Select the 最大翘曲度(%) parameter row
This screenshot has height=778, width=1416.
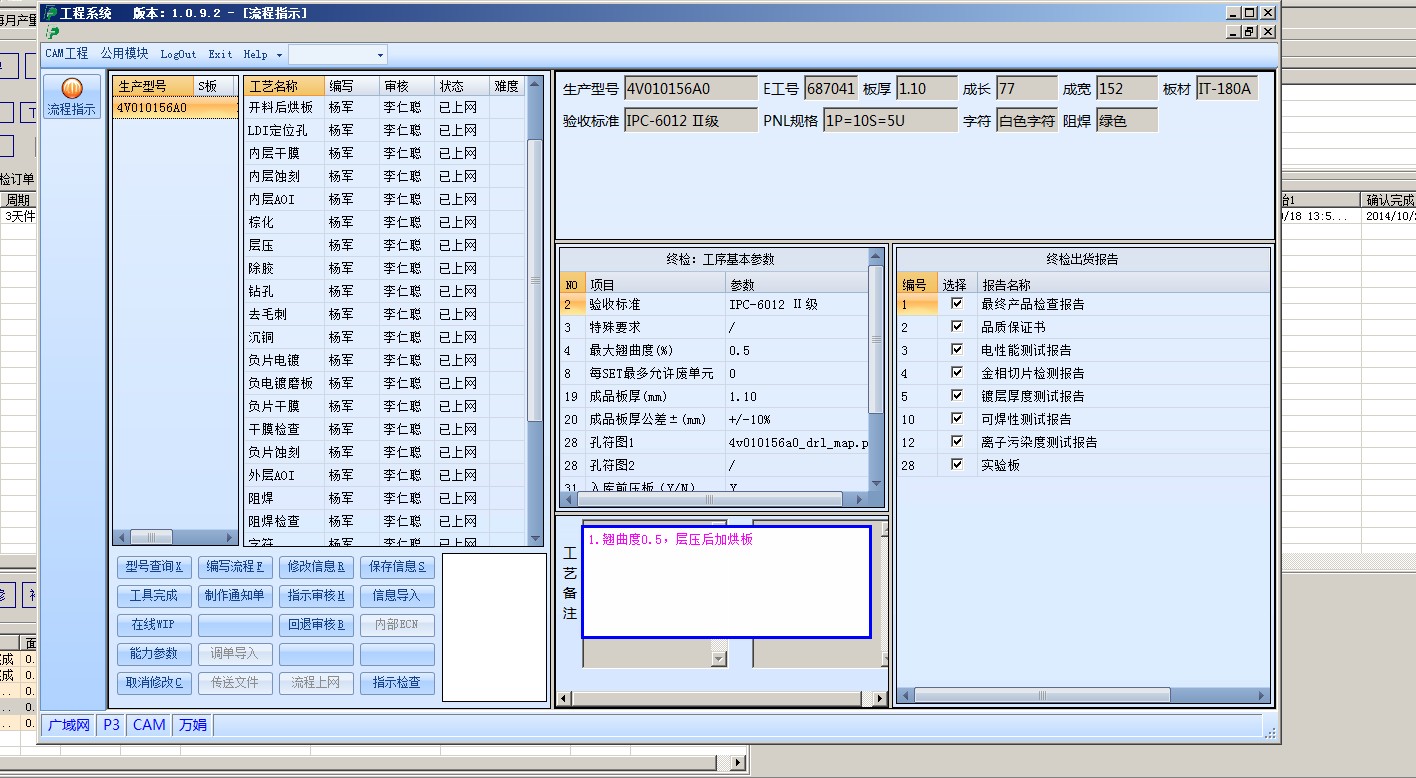tap(714, 350)
